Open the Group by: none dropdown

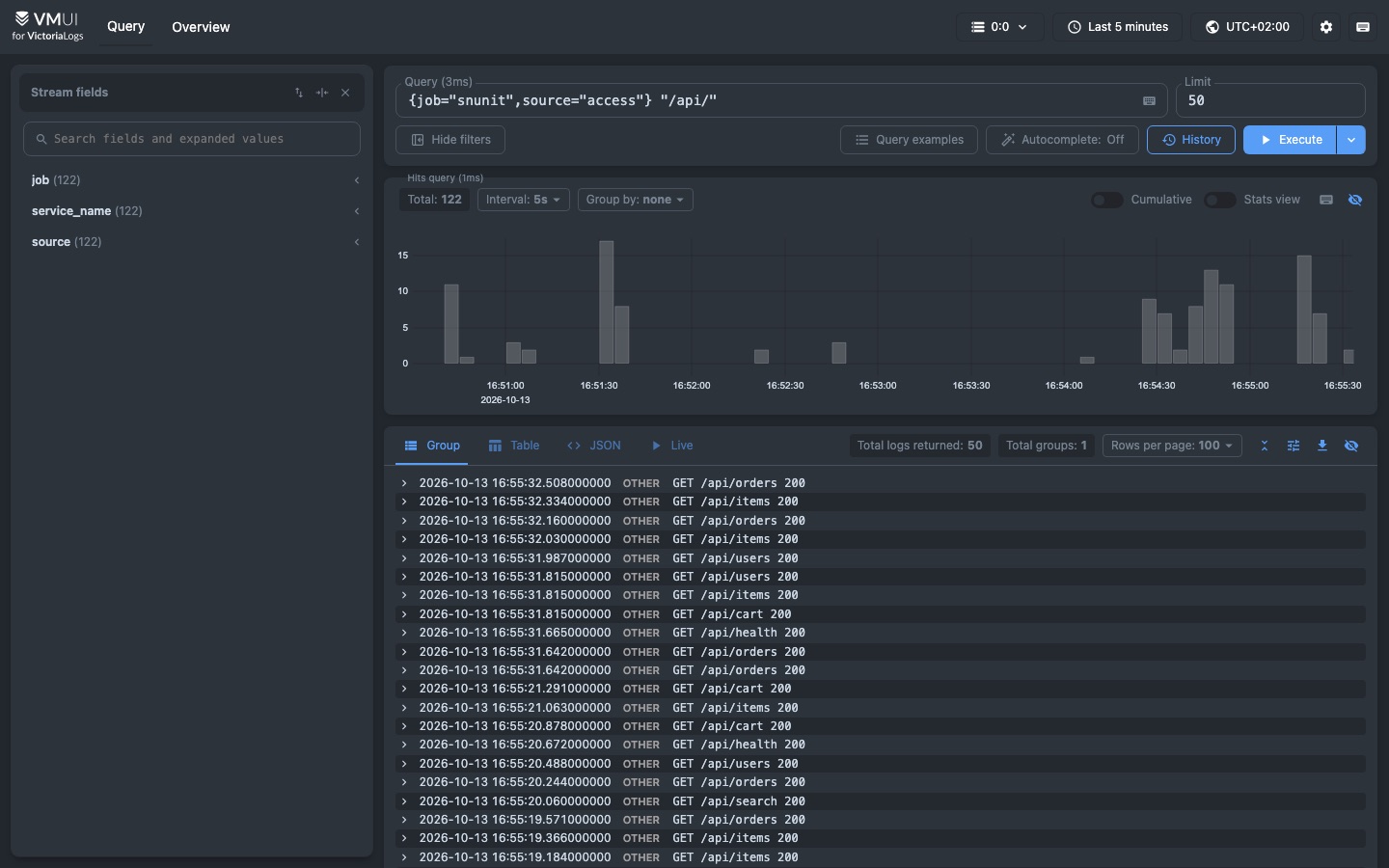coord(636,200)
